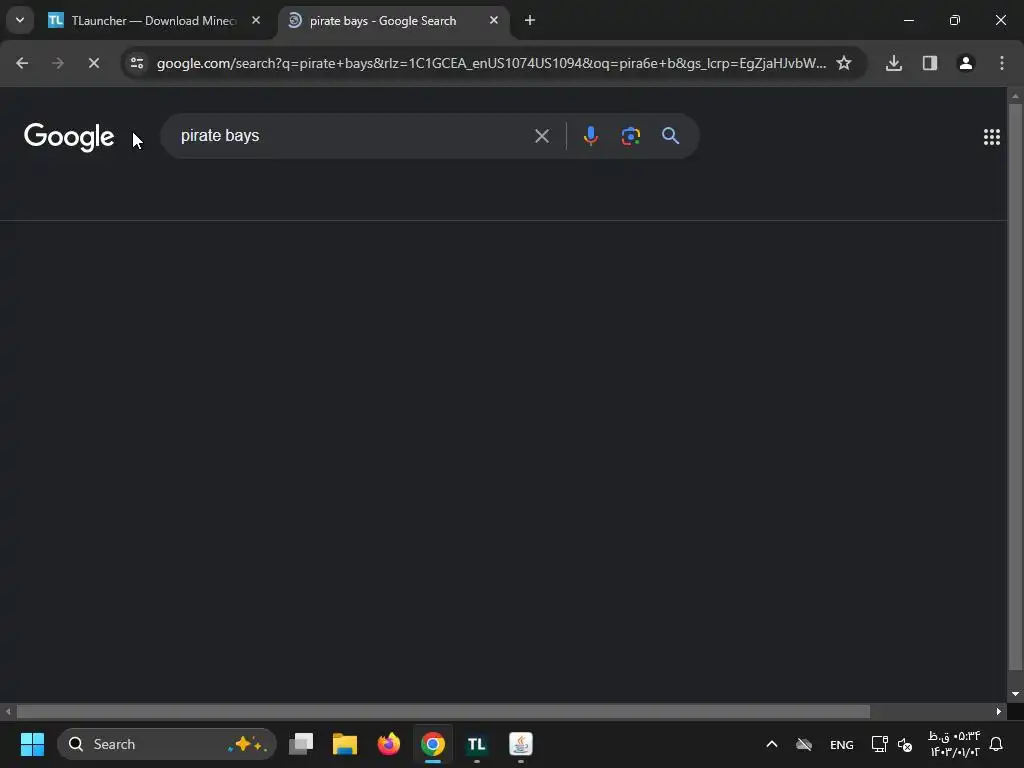The height and width of the screenshot is (768, 1024).
Task: Open the notifications bell
Action: click(996, 744)
